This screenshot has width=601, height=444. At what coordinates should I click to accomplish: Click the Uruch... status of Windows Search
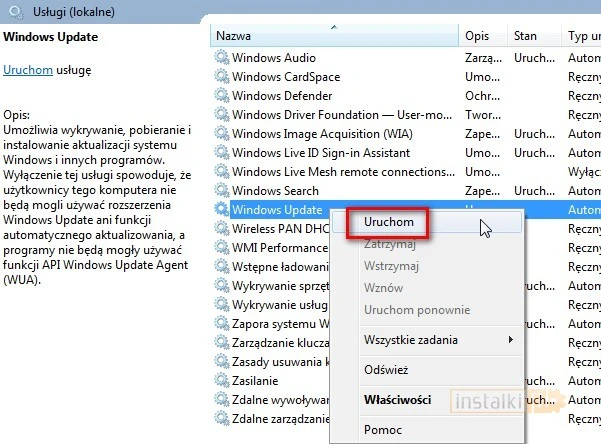point(534,191)
